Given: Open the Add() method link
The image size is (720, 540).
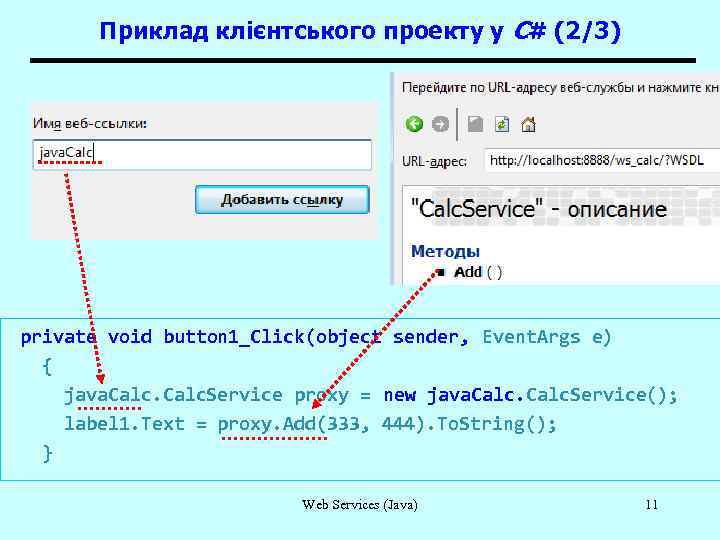Looking at the screenshot, I should click(x=478, y=272).
